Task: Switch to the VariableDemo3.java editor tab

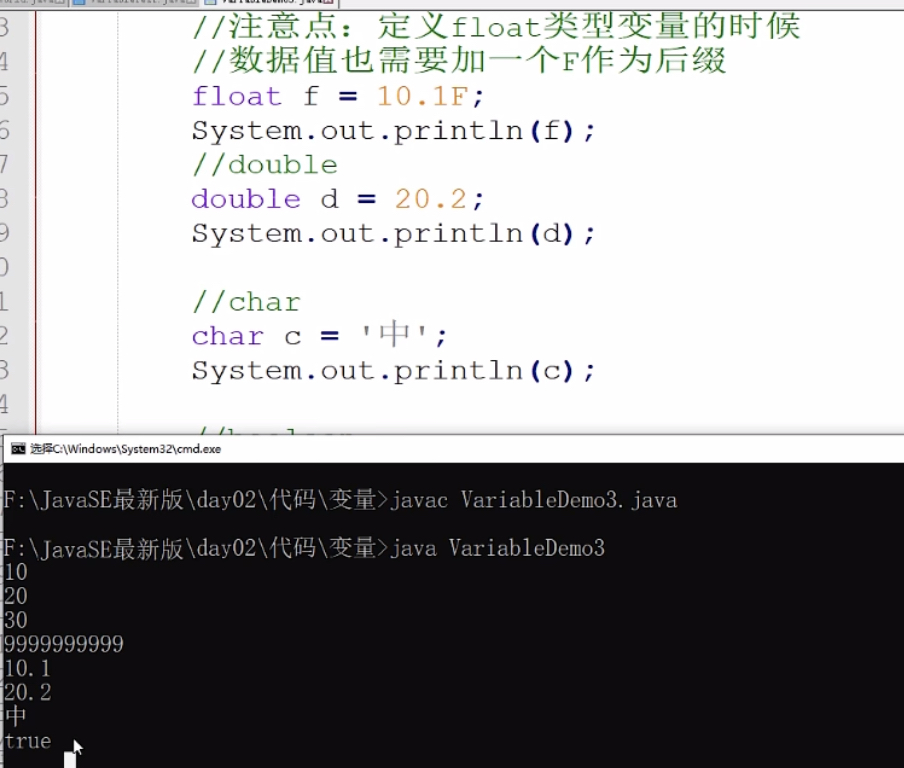Action: pos(269,2)
